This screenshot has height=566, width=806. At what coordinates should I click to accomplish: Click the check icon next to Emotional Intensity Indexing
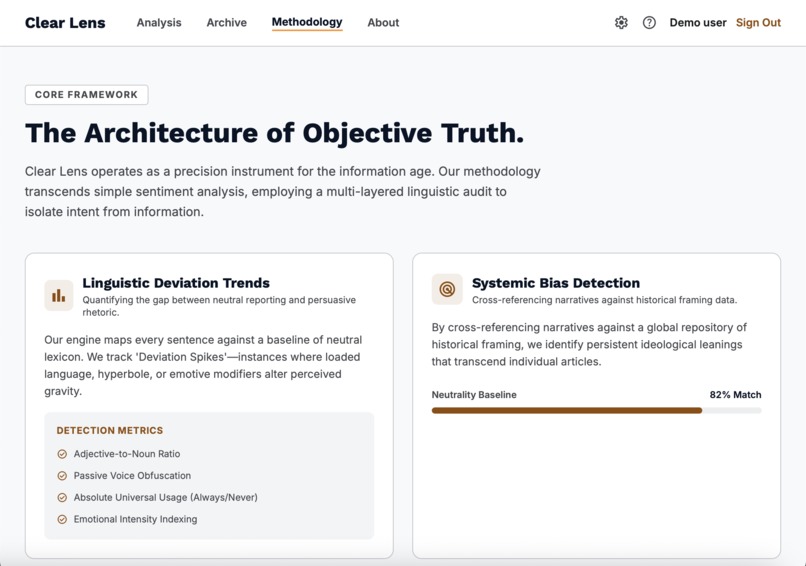click(62, 519)
